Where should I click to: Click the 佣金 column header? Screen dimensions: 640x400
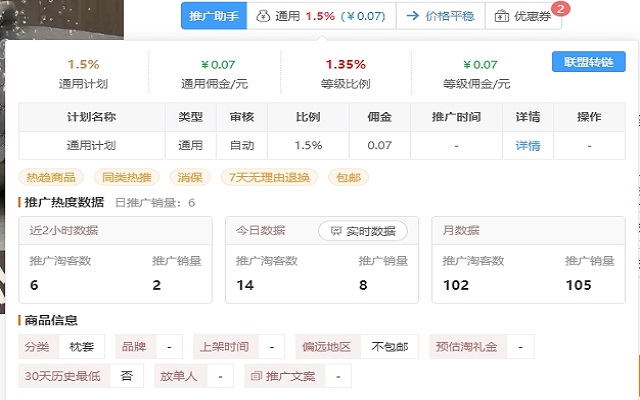[380, 117]
